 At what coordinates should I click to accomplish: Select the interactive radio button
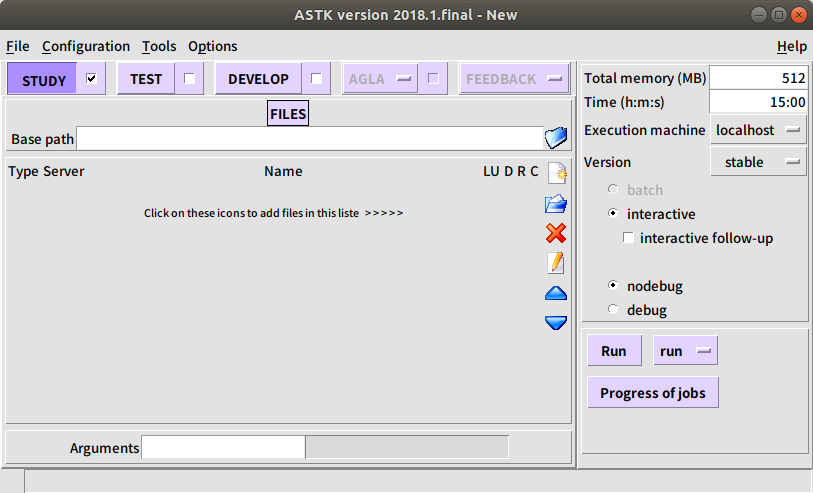pos(613,214)
